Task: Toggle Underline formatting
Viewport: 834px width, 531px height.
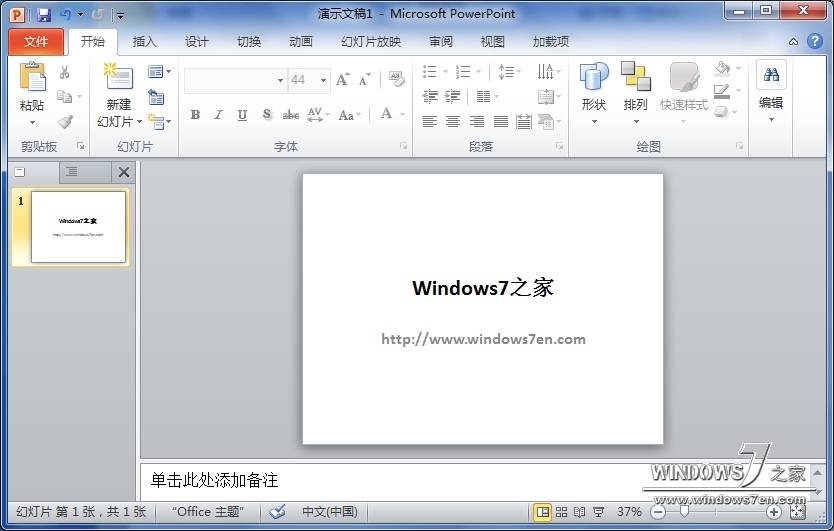Action: click(x=242, y=114)
